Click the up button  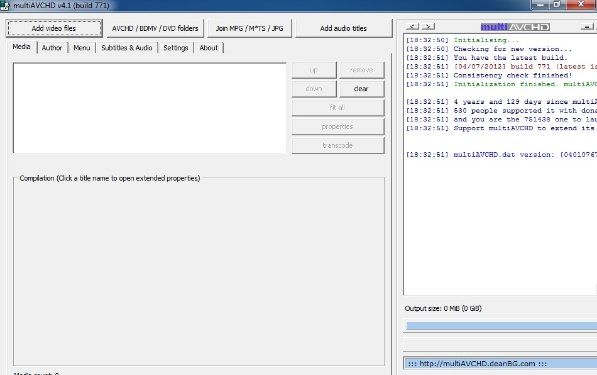[314, 70]
